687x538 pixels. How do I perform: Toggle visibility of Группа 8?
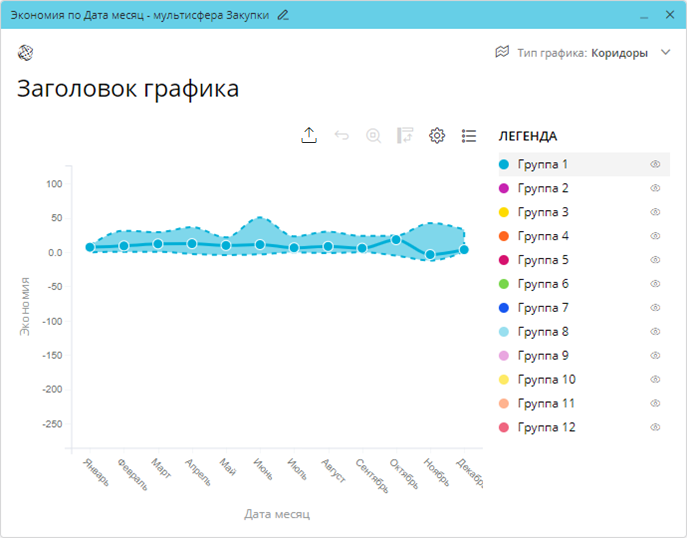[656, 332]
